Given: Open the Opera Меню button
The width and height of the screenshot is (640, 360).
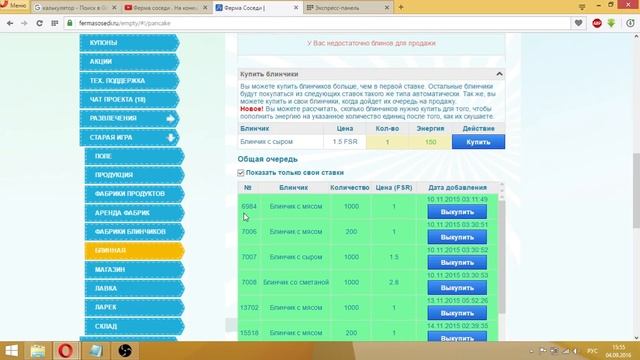Looking at the screenshot, I should click(14, 5).
